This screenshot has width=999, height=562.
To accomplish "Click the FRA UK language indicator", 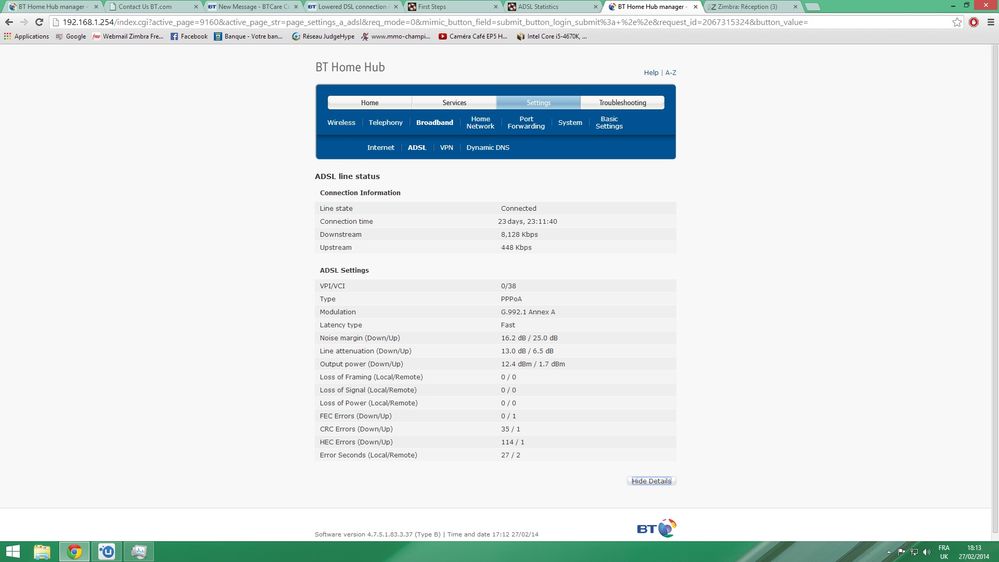I will tap(944, 552).
